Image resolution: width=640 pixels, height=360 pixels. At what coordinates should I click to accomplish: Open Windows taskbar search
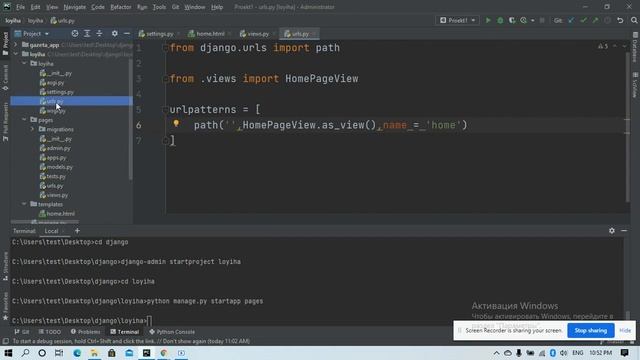[25, 353]
